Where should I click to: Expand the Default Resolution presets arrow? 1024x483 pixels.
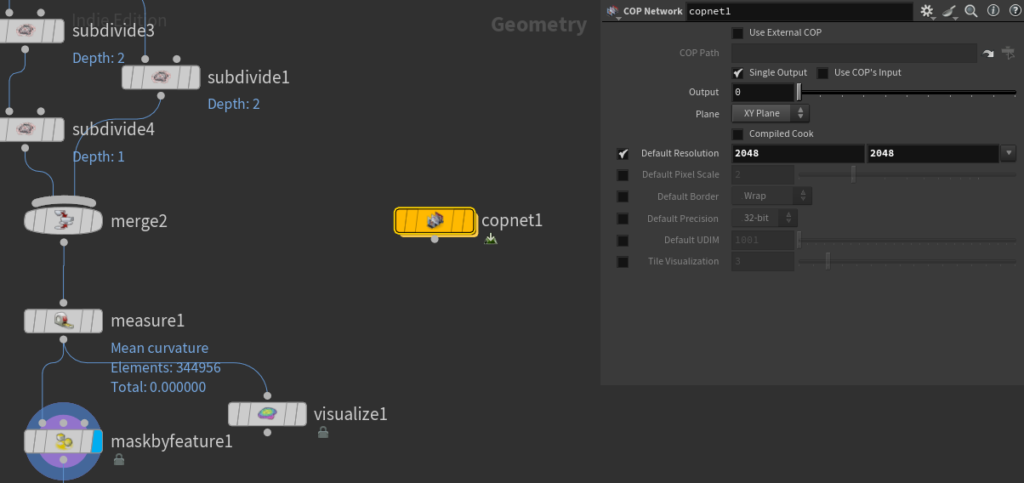tap(1008, 154)
